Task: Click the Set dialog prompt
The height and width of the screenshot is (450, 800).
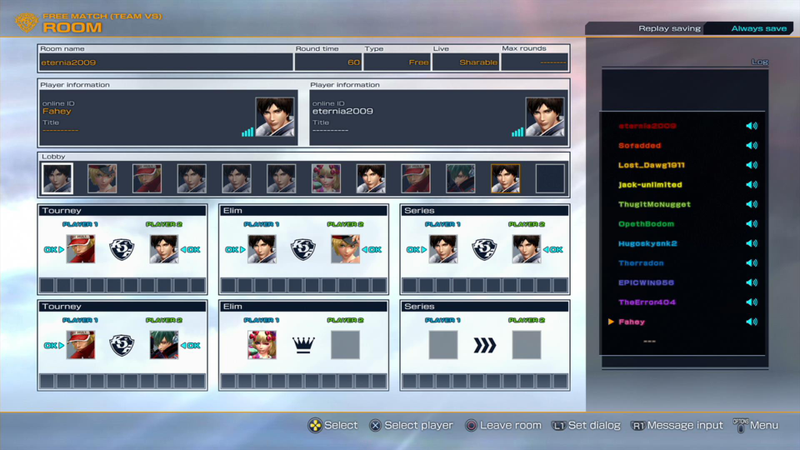Action: (586, 425)
